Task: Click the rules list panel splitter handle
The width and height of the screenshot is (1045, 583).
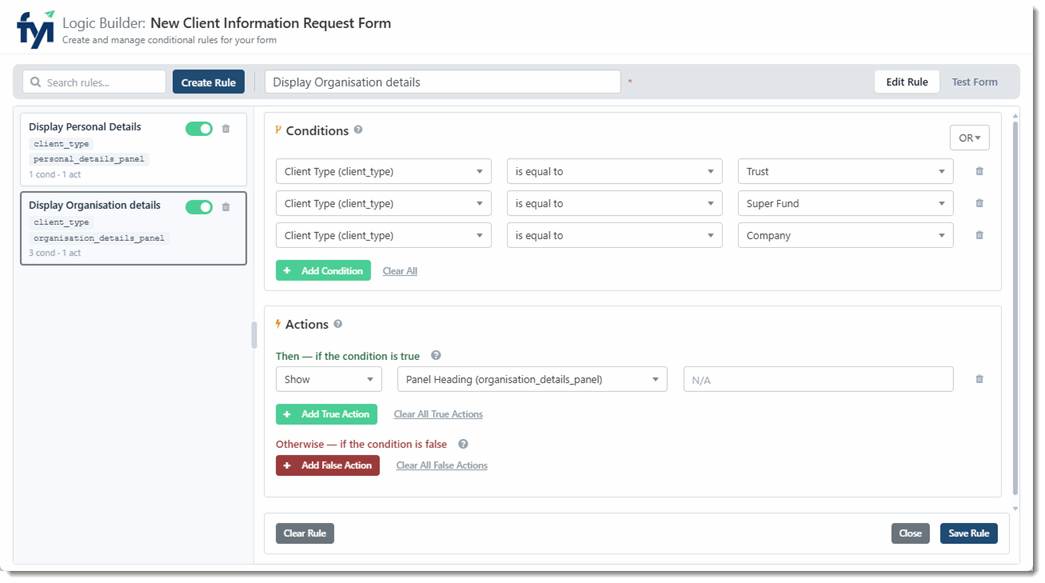Action: click(254, 335)
